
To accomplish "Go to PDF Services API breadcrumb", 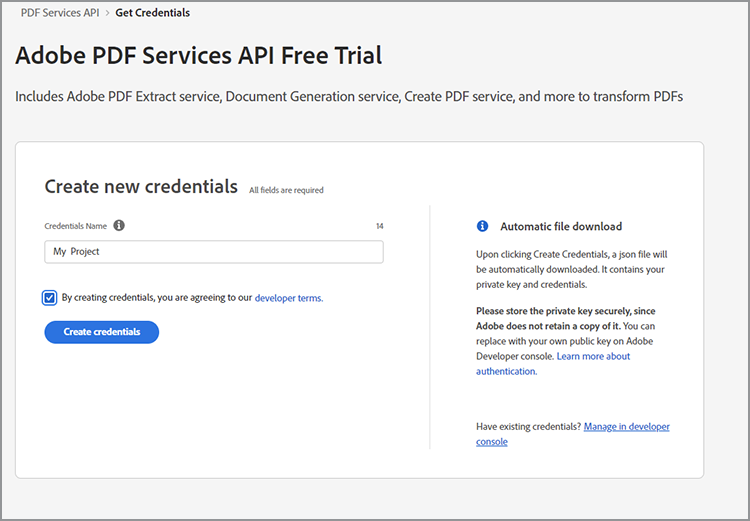I will [60, 13].
